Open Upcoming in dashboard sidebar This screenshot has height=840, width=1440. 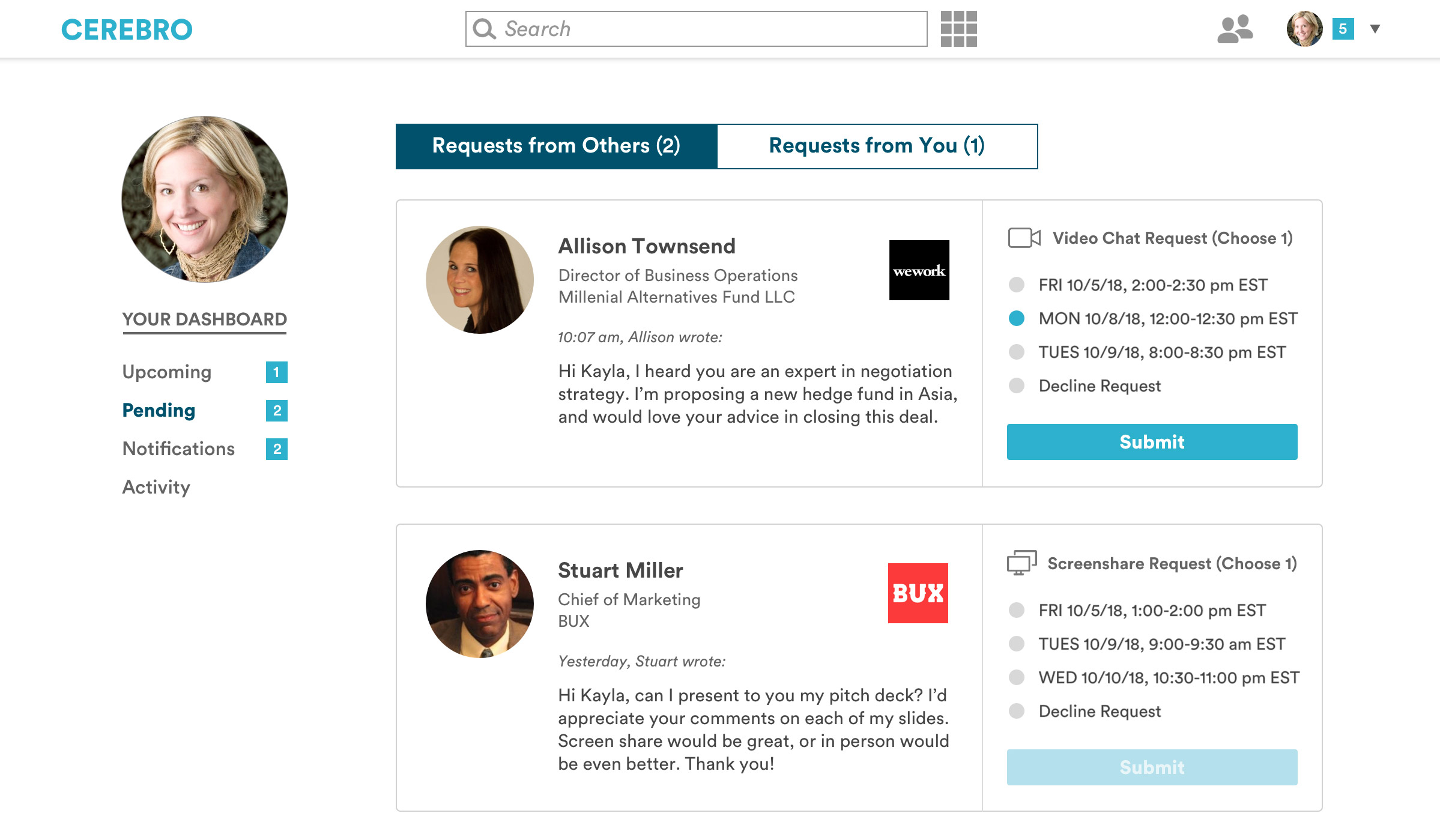(x=167, y=372)
